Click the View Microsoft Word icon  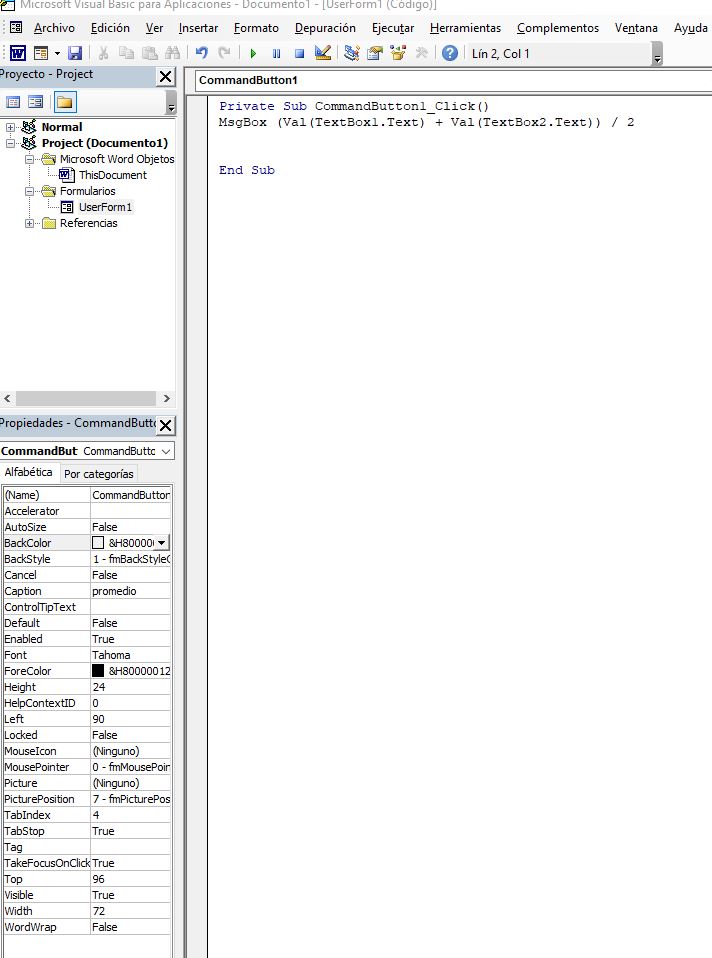pos(18,53)
